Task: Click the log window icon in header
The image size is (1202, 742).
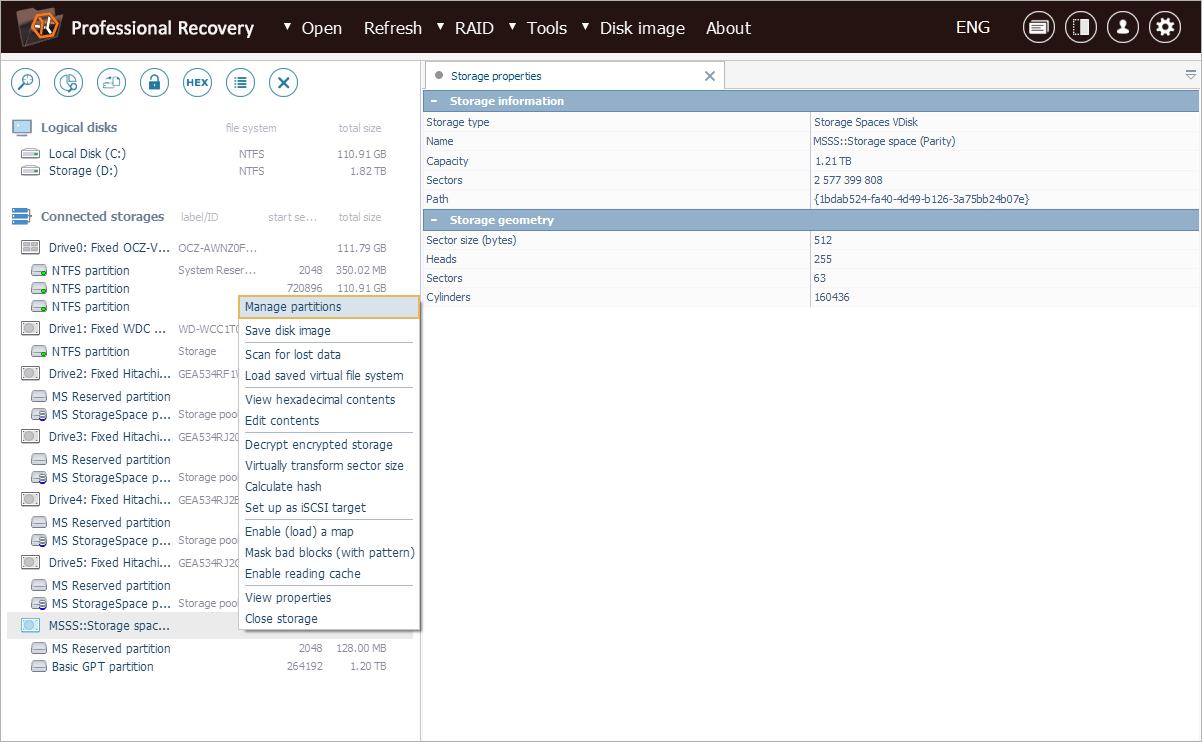Action: coord(1039,28)
